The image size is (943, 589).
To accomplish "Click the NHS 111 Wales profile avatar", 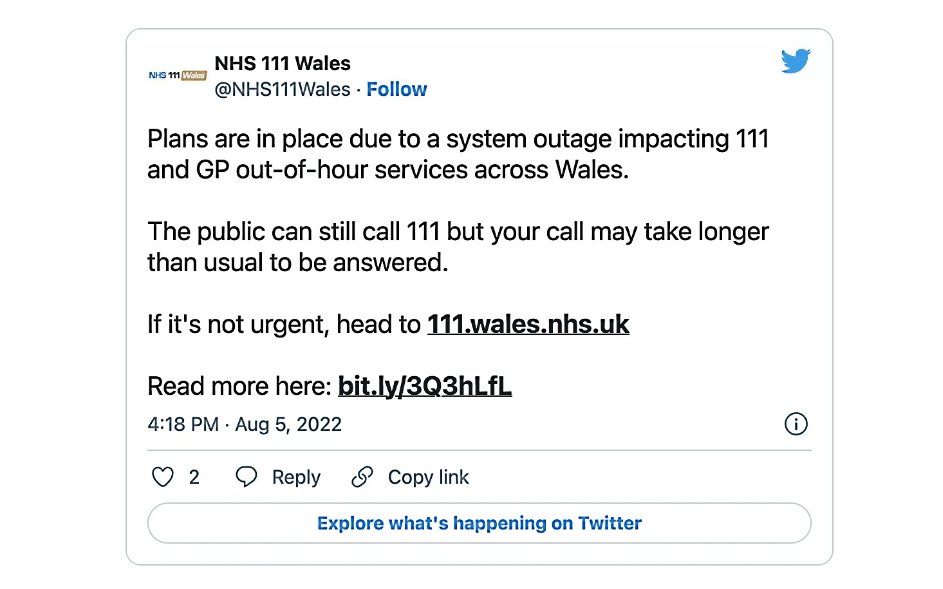I will point(177,76).
